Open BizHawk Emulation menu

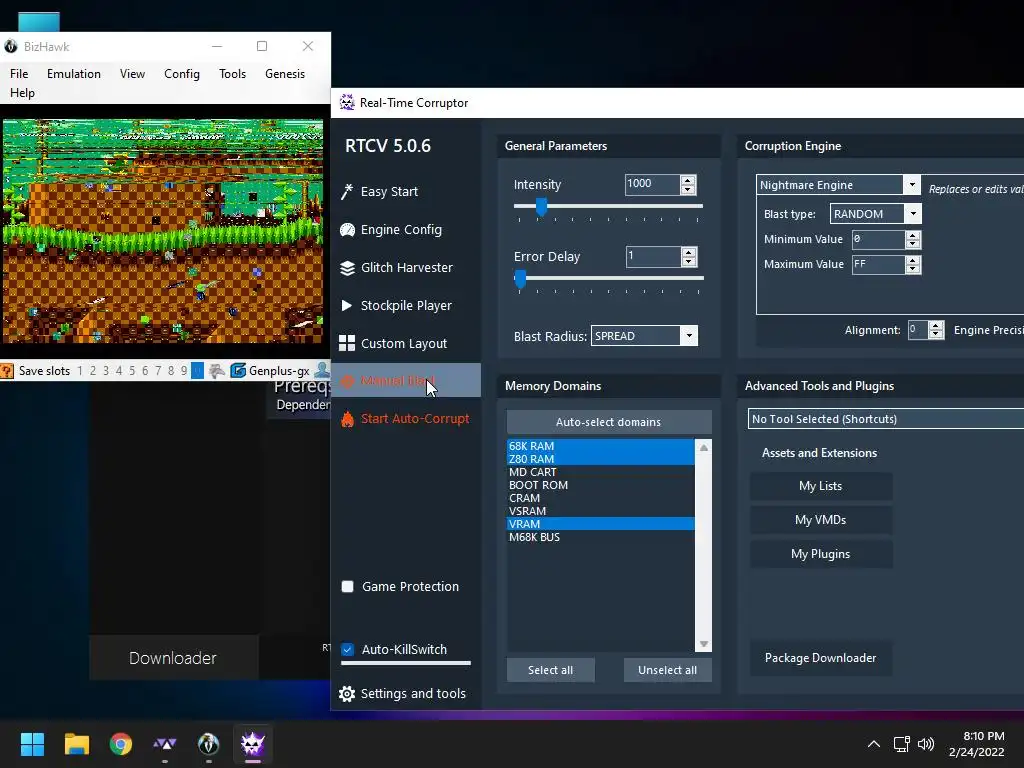click(x=74, y=74)
